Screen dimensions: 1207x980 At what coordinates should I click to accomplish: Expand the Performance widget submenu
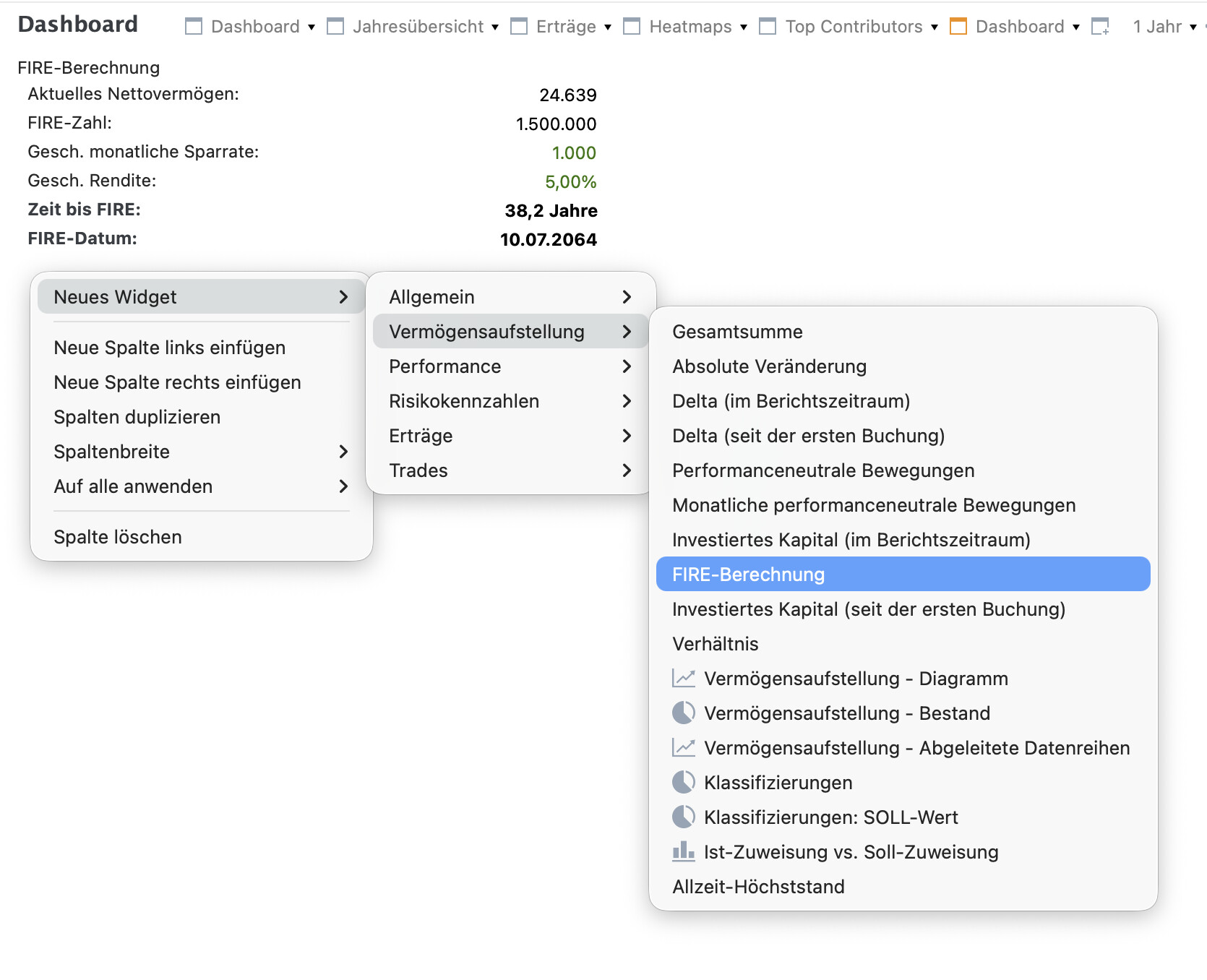pyautogui.click(x=510, y=366)
